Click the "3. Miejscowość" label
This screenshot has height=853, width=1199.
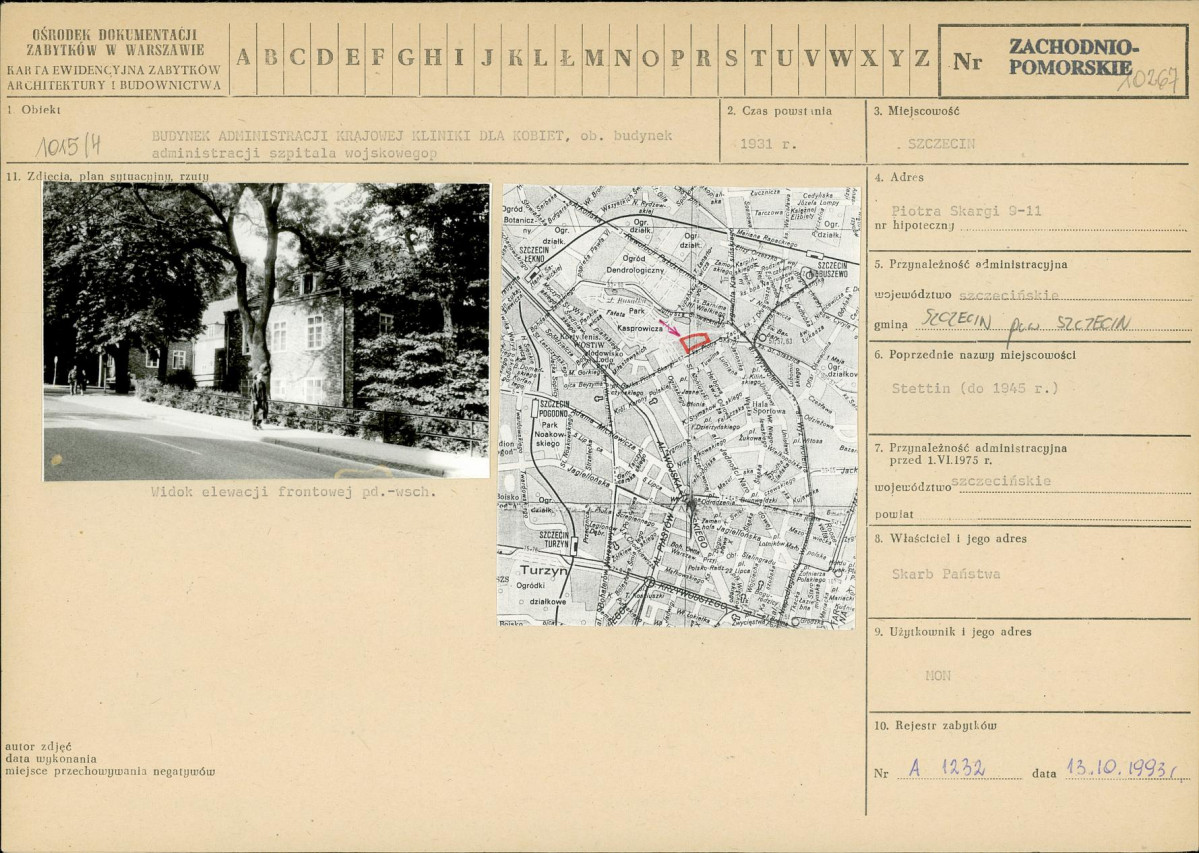(x=916, y=111)
